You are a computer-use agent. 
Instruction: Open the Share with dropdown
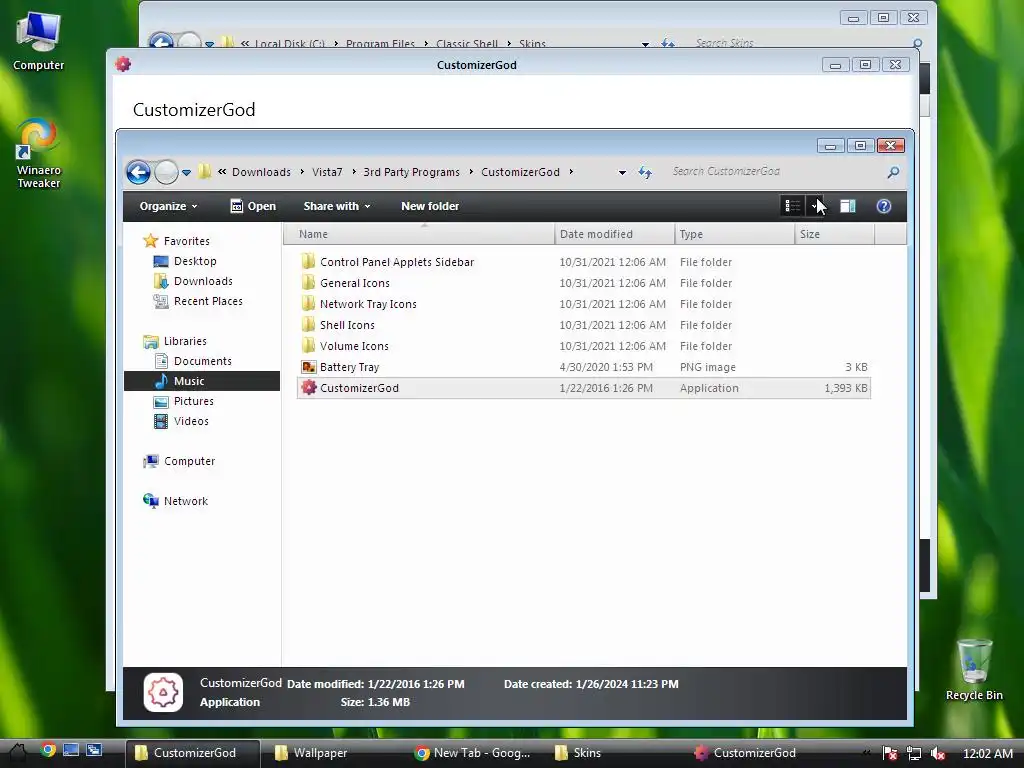pyautogui.click(x=336, y=206)
